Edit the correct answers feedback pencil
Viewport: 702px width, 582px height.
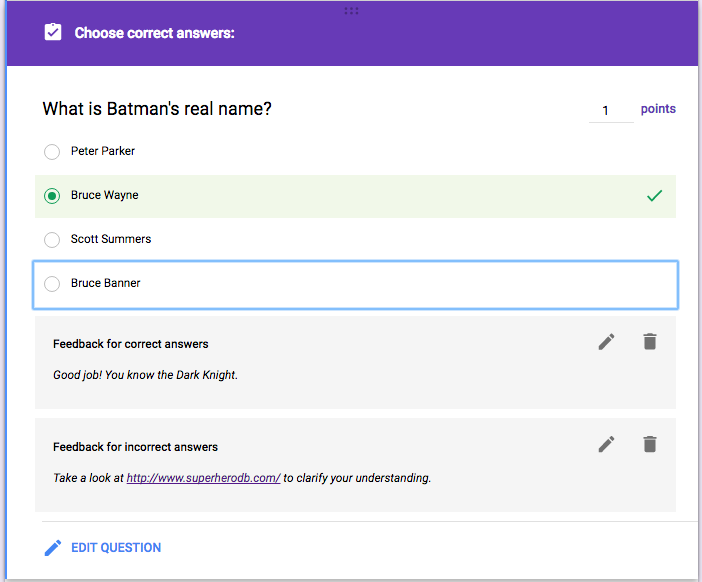[606, 342]
